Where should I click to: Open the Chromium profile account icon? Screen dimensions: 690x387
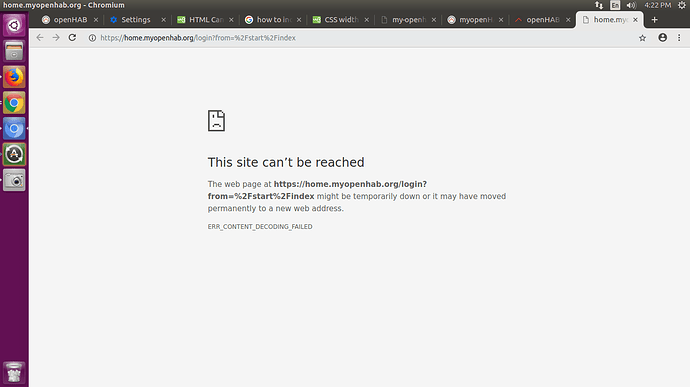click(x=662, y=38)
